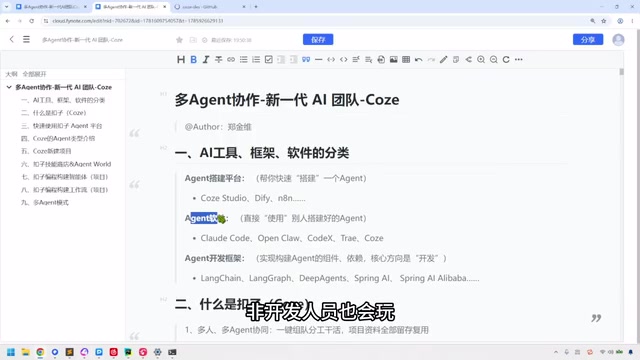Switch to the first browser tab

coord(51,7)
